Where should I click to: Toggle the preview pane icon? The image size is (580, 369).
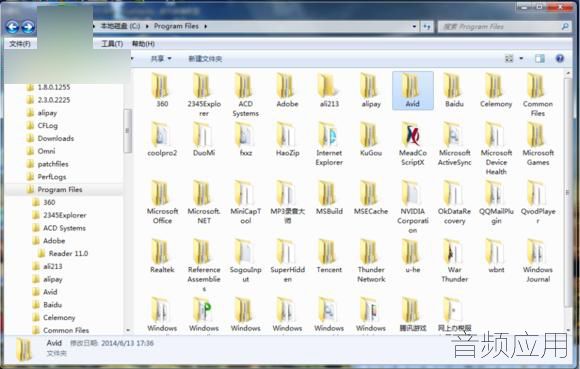pyautogui.click(x=540, y=58)
